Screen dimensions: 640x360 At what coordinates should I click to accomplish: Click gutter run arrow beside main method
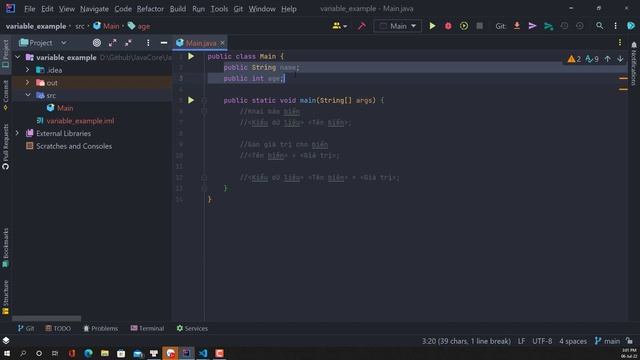click(x=191, y=100)
